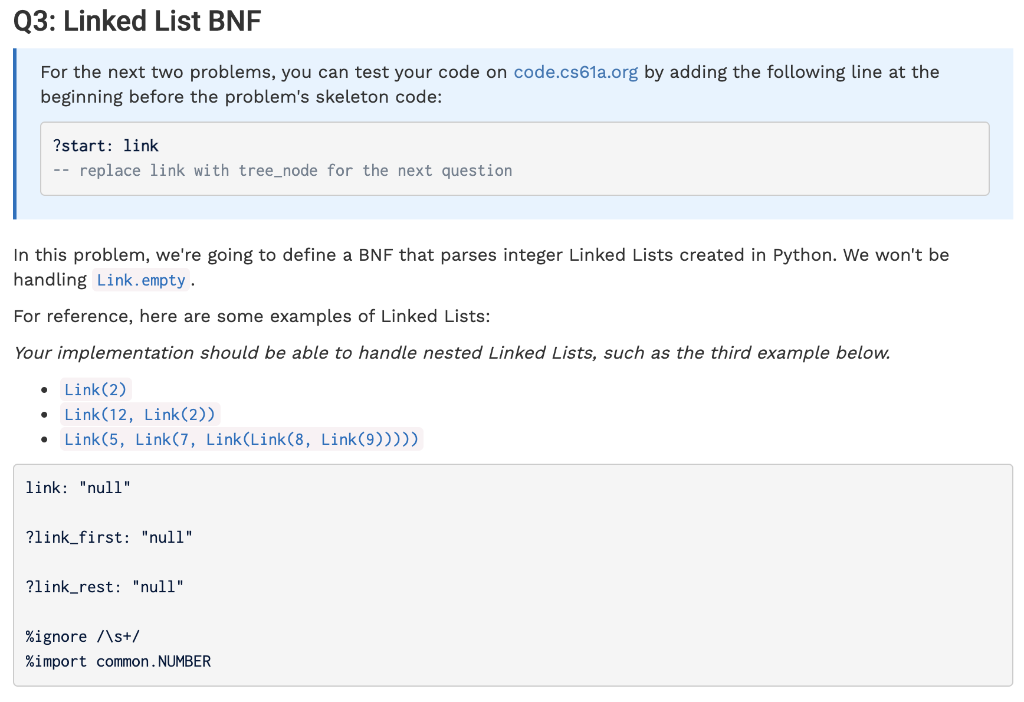Image resolution: width=1024 pixels, height=702 pixels.
Task: Click the first bullet point marker
Action: tap(44, 388)
